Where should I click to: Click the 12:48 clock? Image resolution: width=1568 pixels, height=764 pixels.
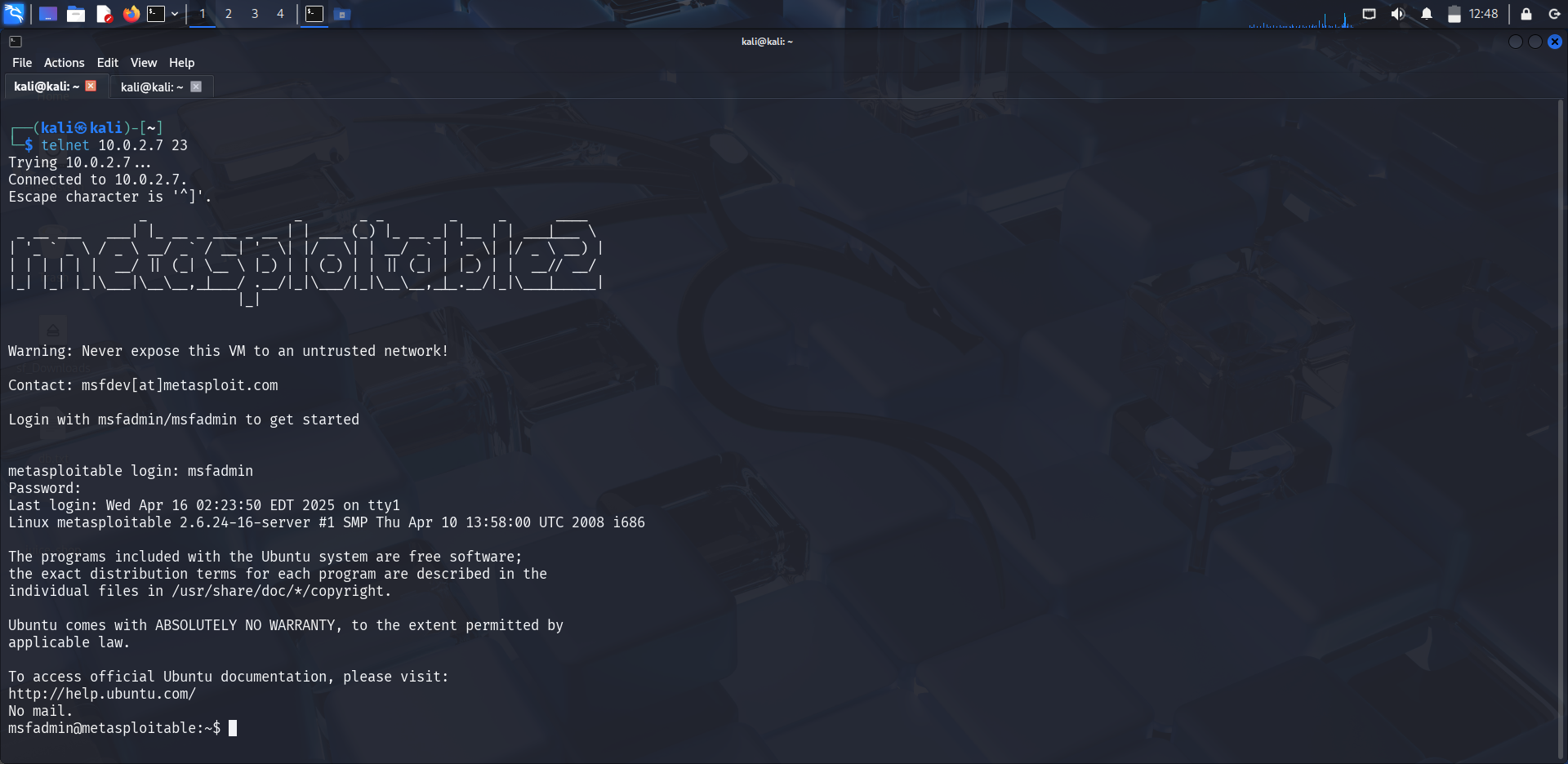(x=1483, y=14)
